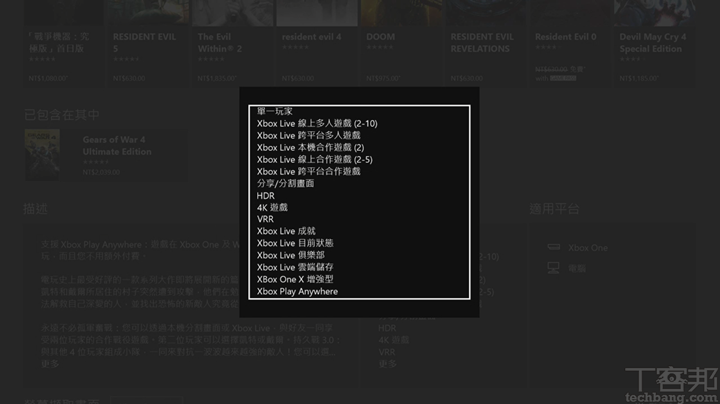Select the 電腦 platform label
The height and width of the screenshot is (404, 720).
point(577,269)
